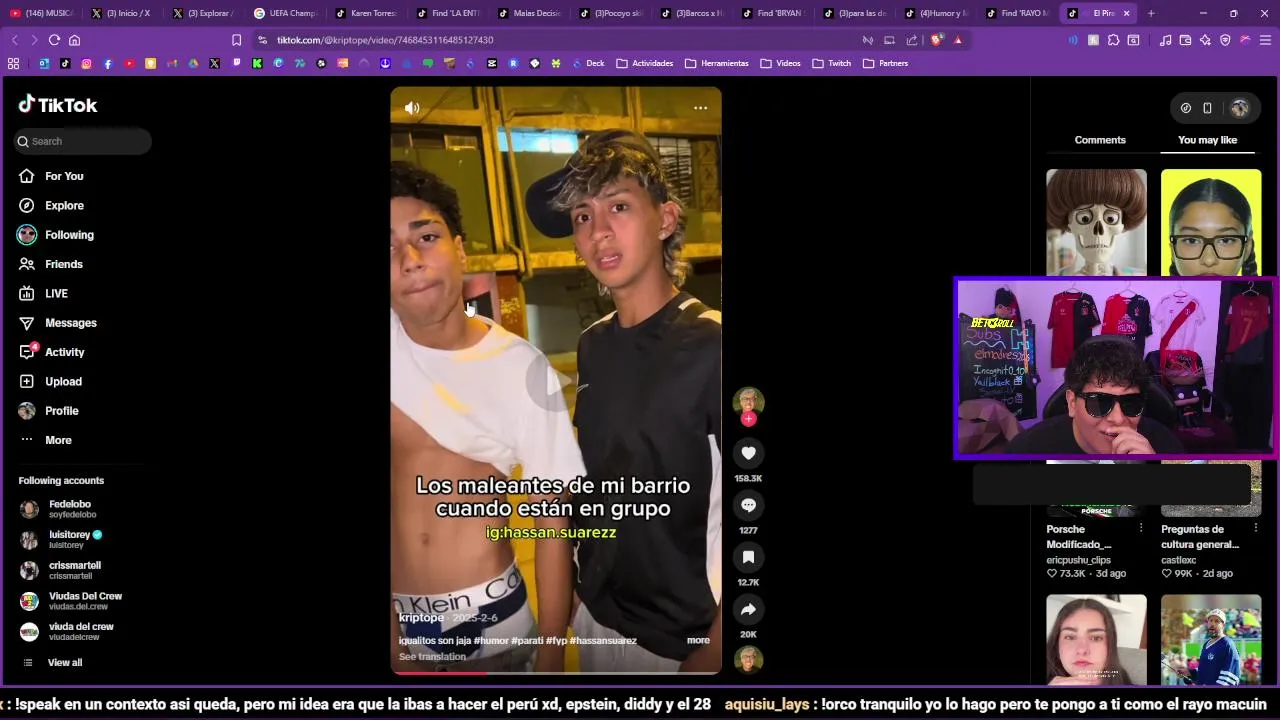Switch to the (3) Inicio / X tab
This screenshot has height=720, width=1280.
coord(122,13)
